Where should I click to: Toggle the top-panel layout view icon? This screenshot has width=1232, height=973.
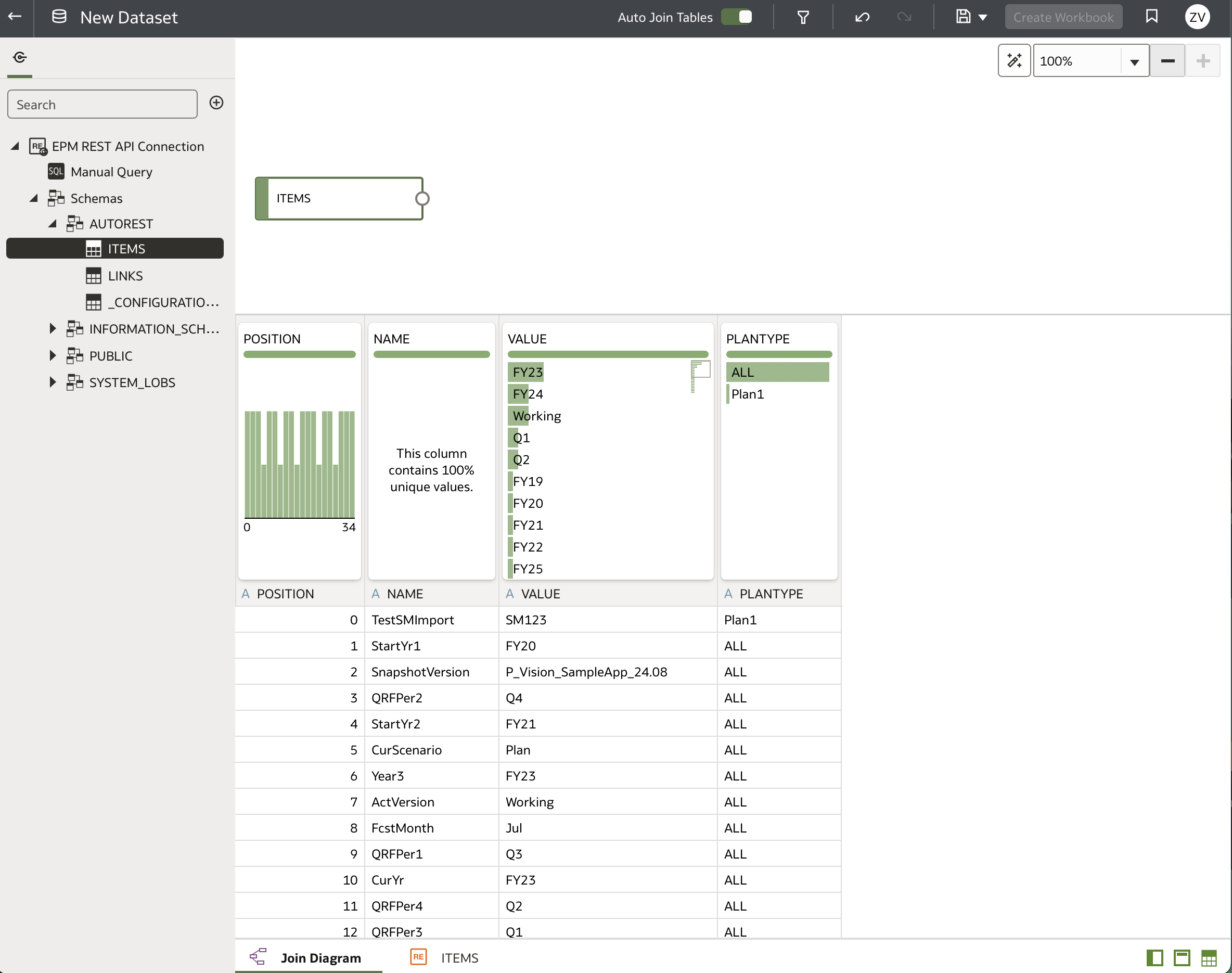pos(1182,957)
